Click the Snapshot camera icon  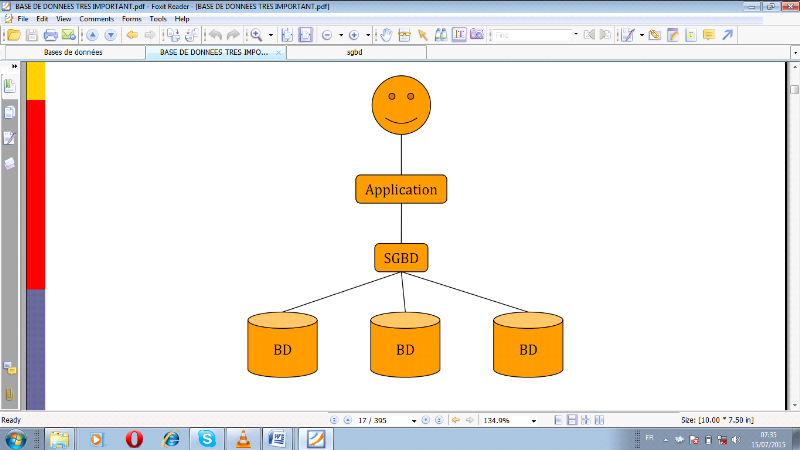tap(477, 35)
